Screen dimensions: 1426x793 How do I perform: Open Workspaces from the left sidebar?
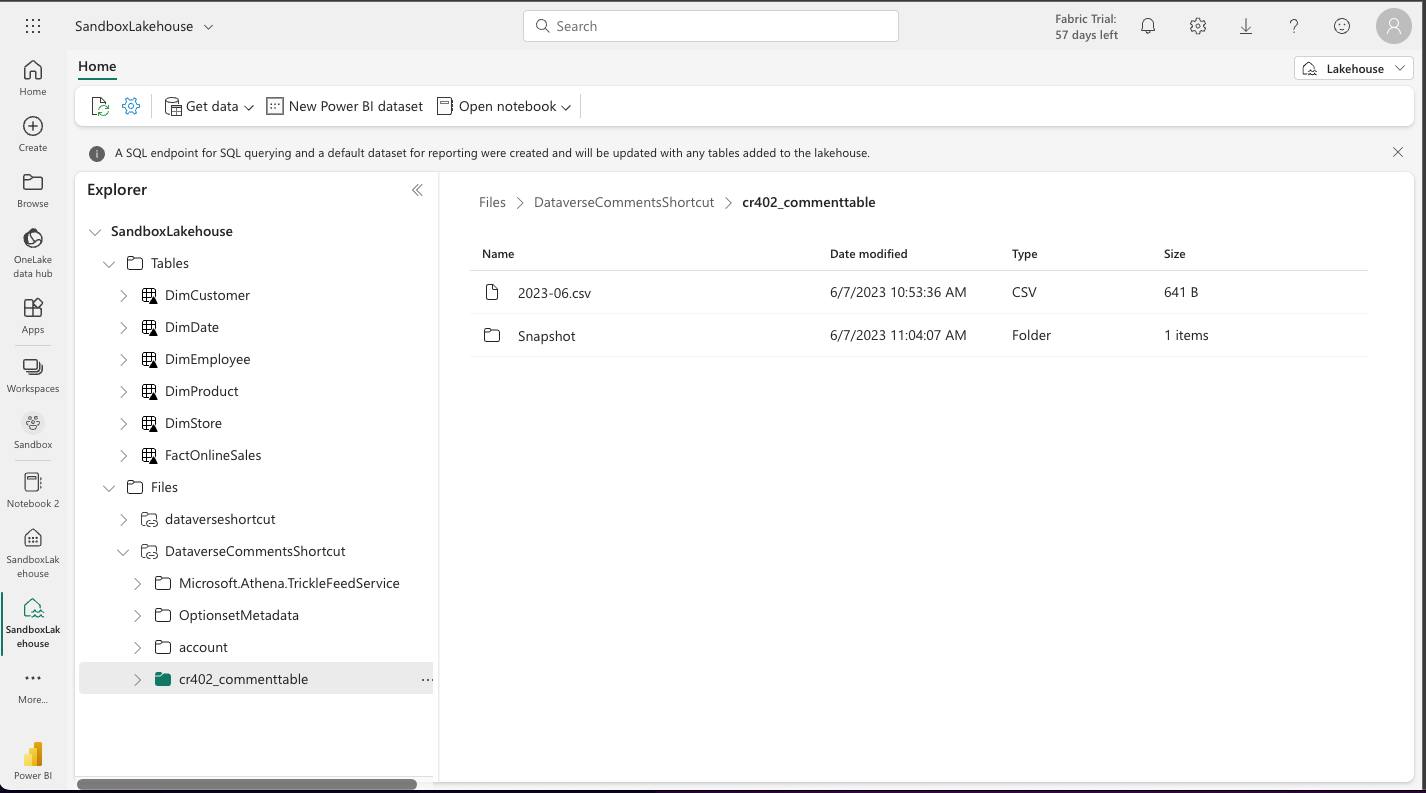click(x=33, y=375)
